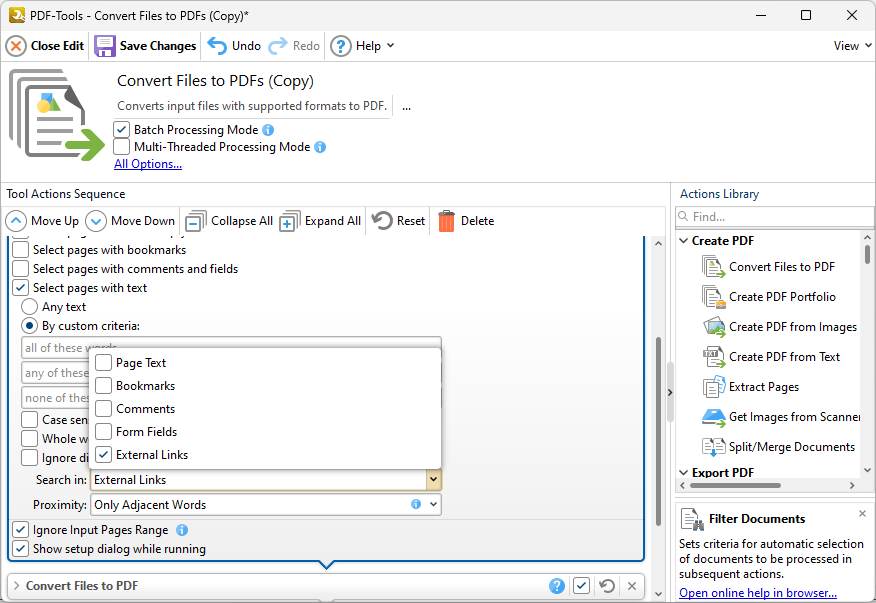Close the Search in dropdown arrow
Image resolution: width=876 pixels, height=603 pixels.
(x=433, y=479)
